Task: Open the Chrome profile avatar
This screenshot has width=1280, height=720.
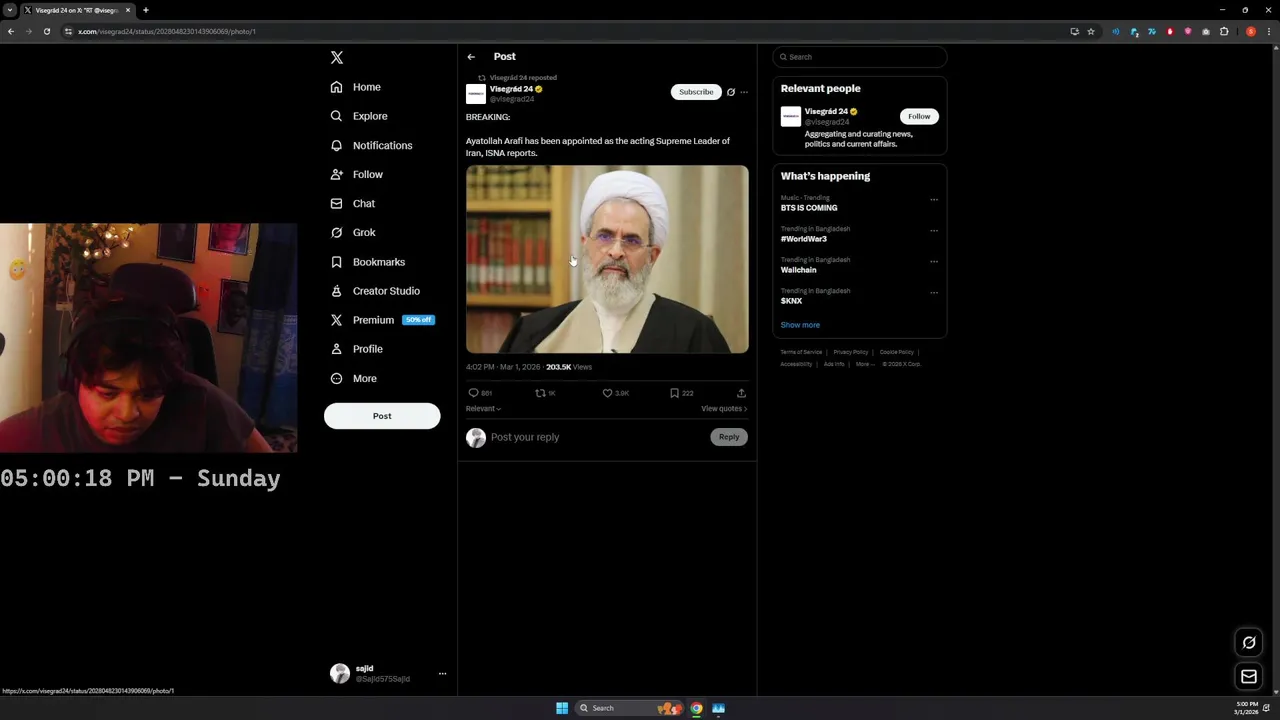Action: click(x=1251, y=31)
